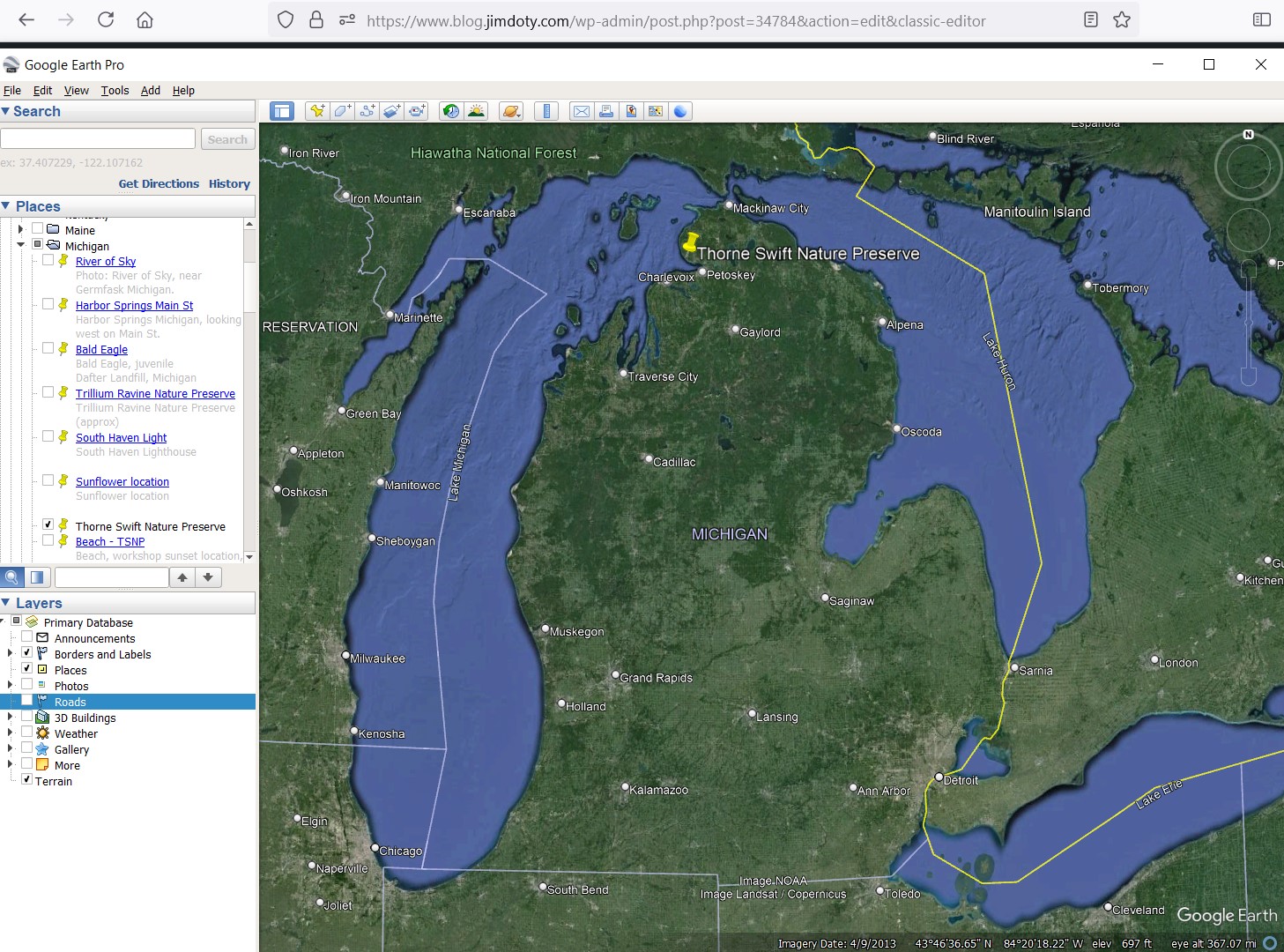This screenshot has width=1284, height=952.
Task: Click the places panel view toggle icon
Action: pyautogui.click(x=37, y=577)
